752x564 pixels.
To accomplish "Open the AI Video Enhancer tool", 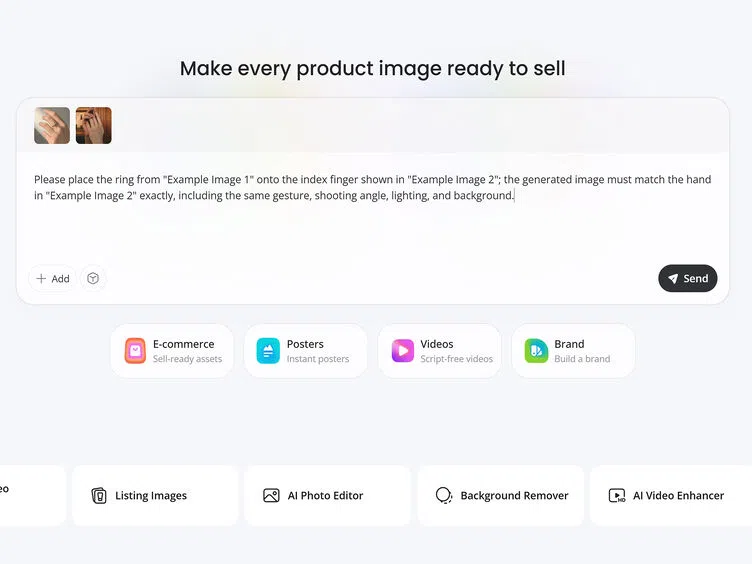I will click(671, 495).
